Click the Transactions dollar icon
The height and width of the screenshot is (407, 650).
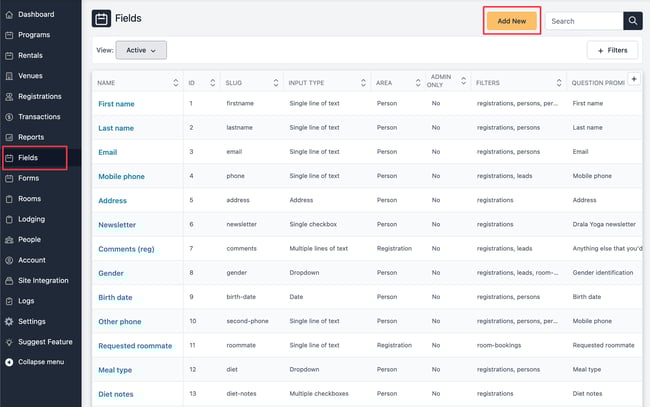pos(9,117)
